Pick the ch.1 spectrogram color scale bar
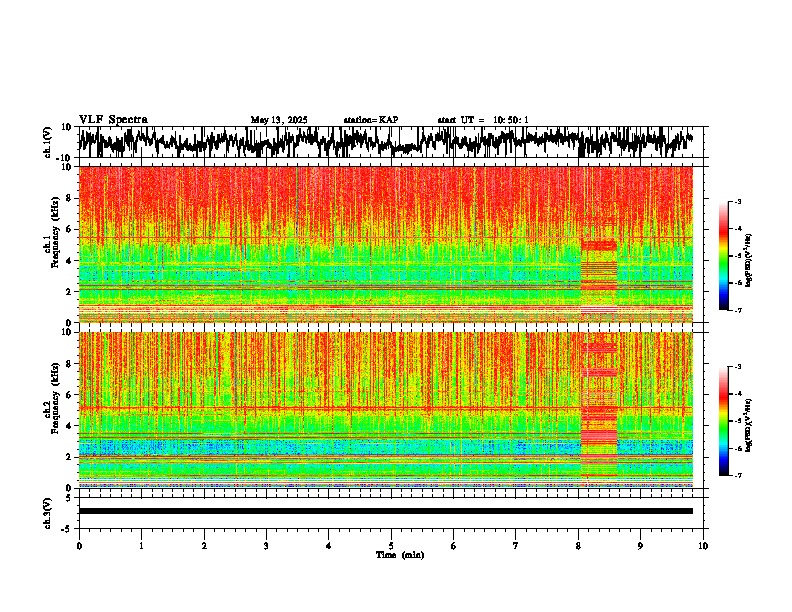 (x=723, y=255)
